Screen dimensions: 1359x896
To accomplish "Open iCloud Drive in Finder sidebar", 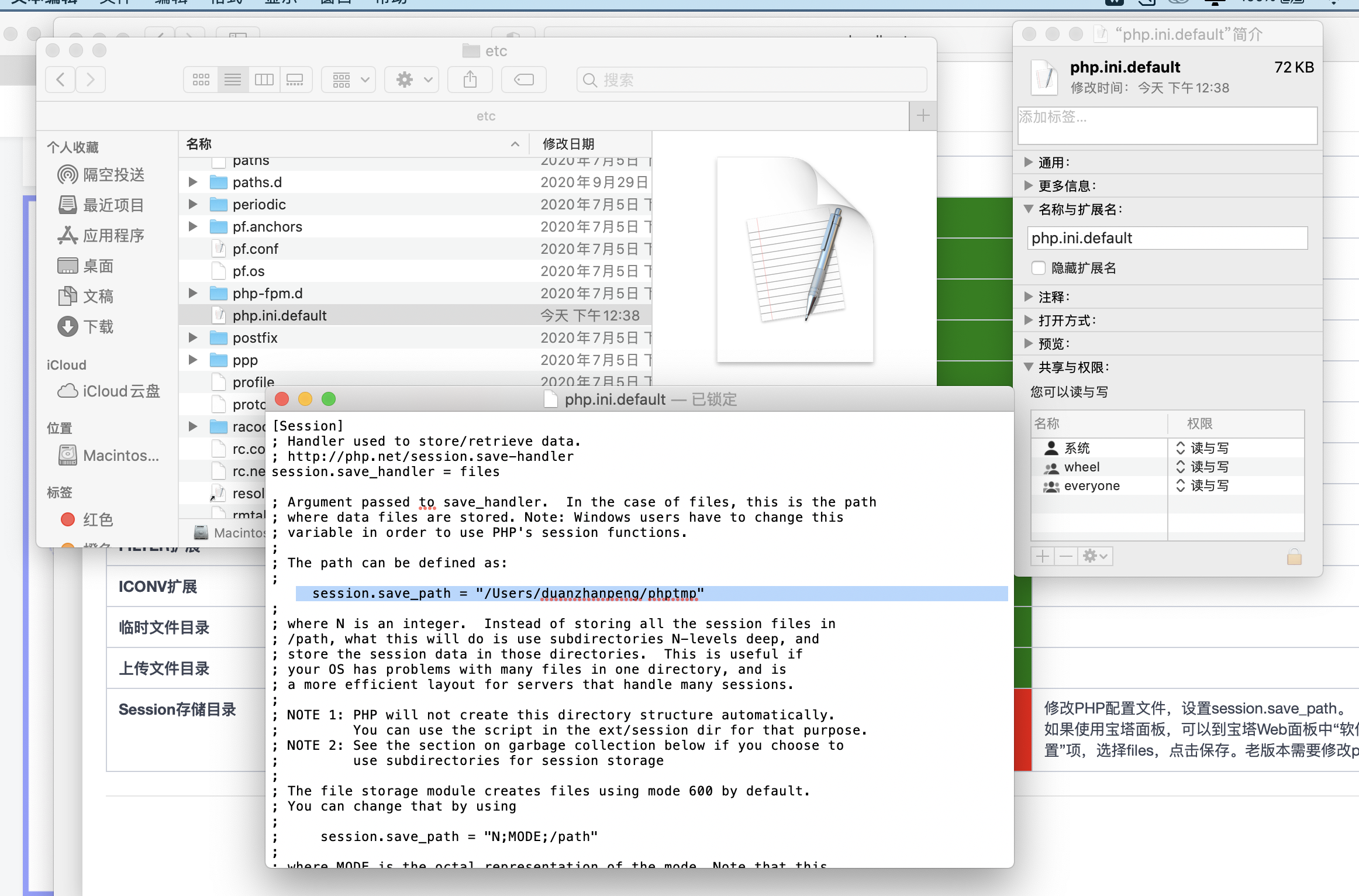I will coord(109,391).
